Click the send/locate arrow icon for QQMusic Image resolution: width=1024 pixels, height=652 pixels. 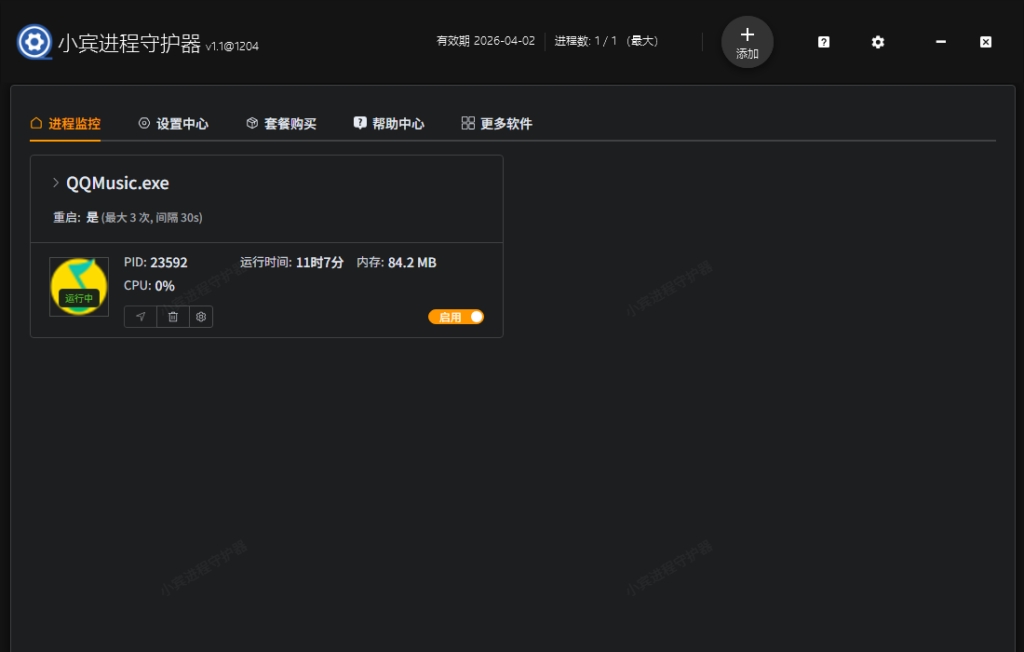[x=140, y=316]
